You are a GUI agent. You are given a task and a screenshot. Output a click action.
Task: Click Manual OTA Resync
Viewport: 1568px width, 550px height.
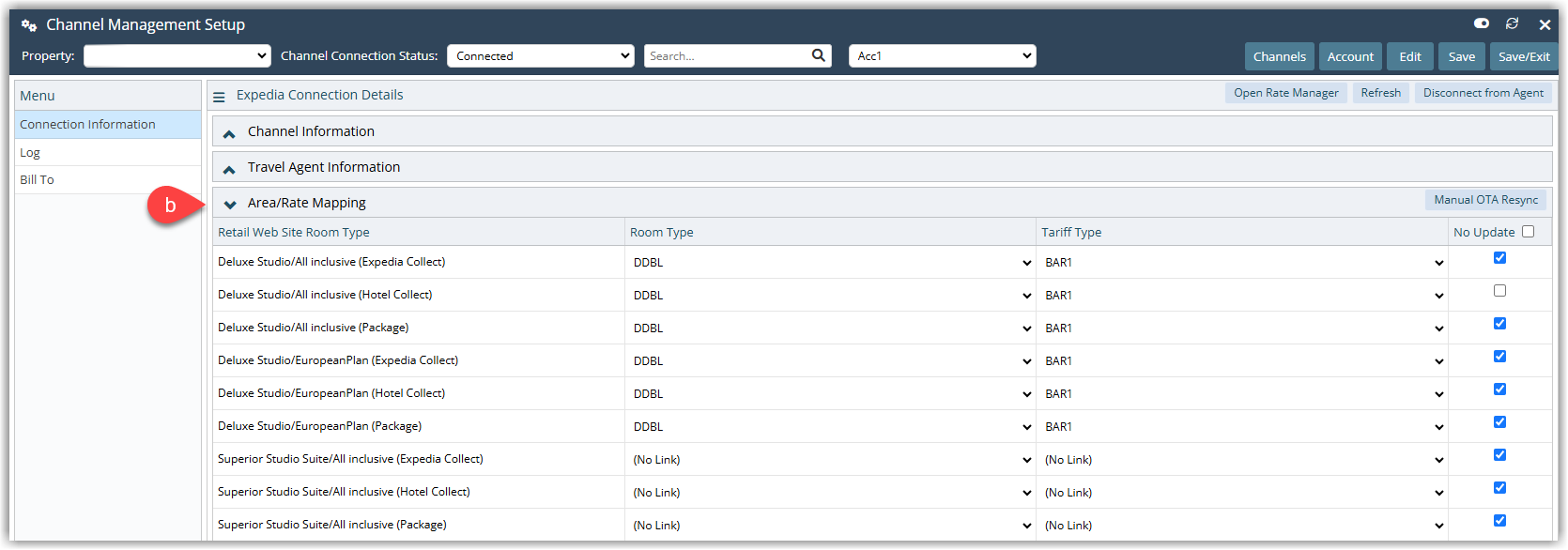pyautogui.click(x=1486, y=200)
